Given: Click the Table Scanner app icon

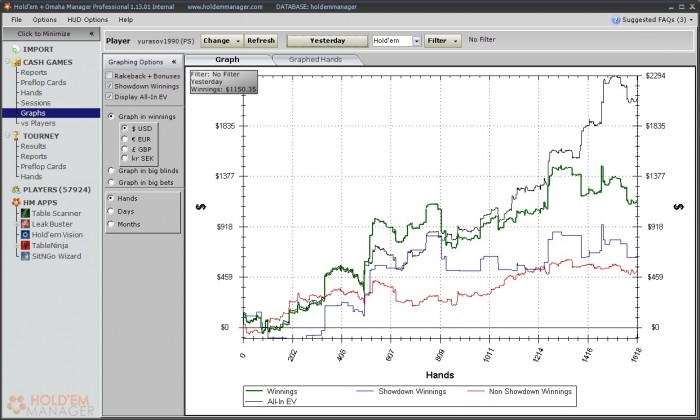Looking at the screenshot, I should 23,213.
